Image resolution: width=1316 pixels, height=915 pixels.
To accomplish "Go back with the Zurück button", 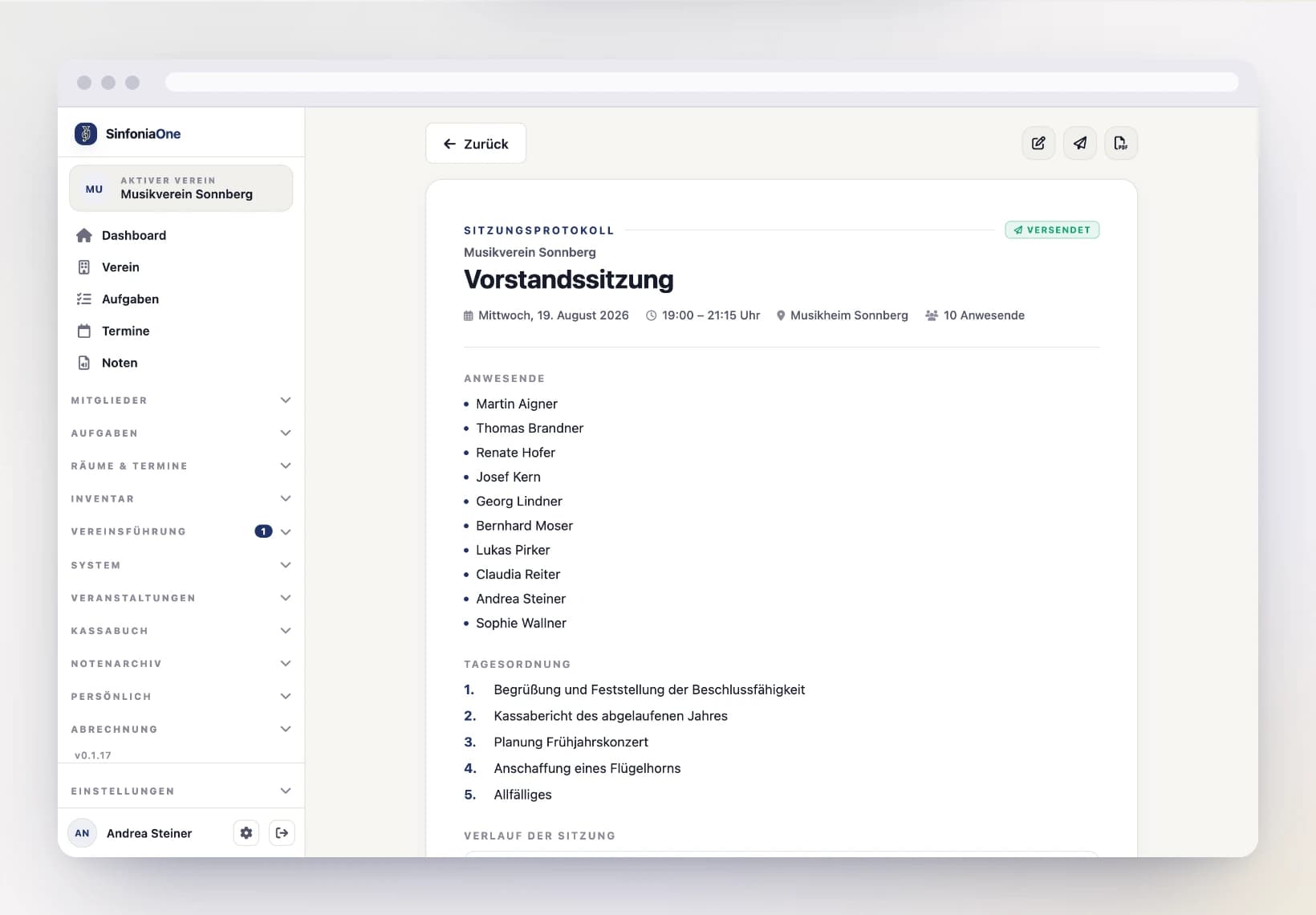I will pos(476,144).
